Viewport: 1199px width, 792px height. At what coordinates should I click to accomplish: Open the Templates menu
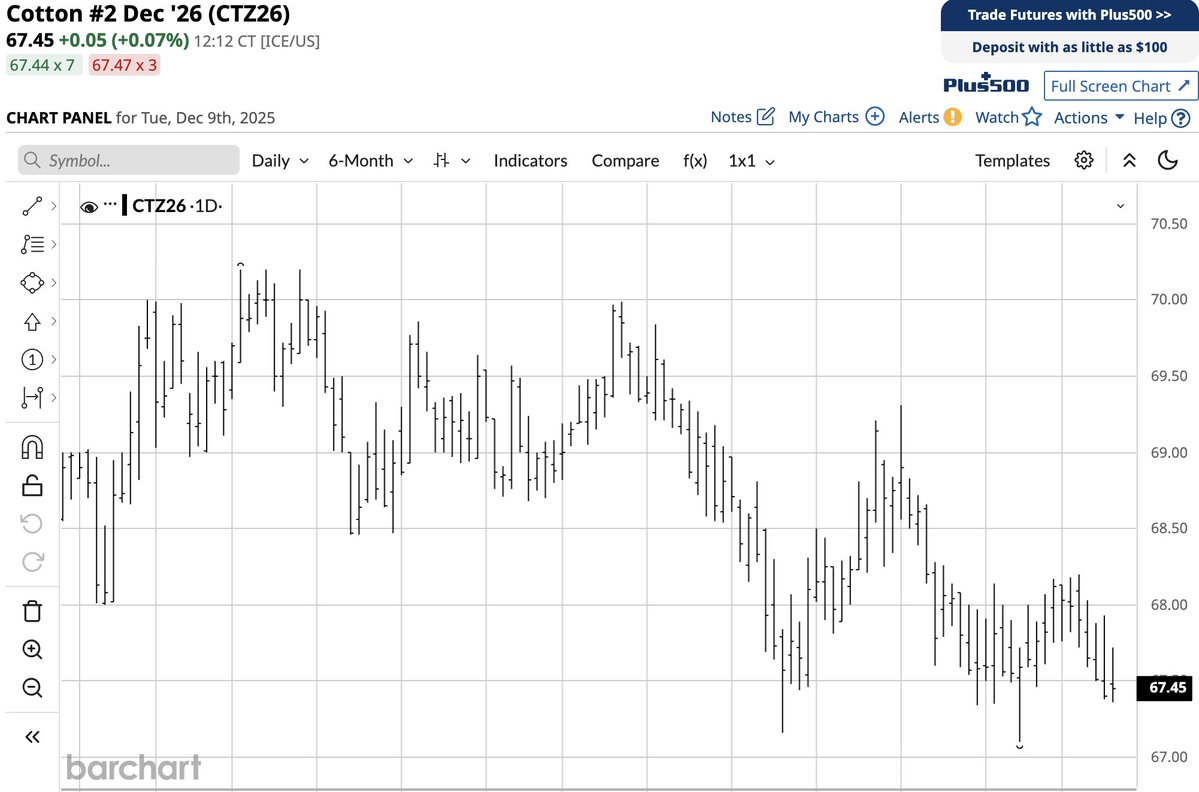pos(1012,161)
